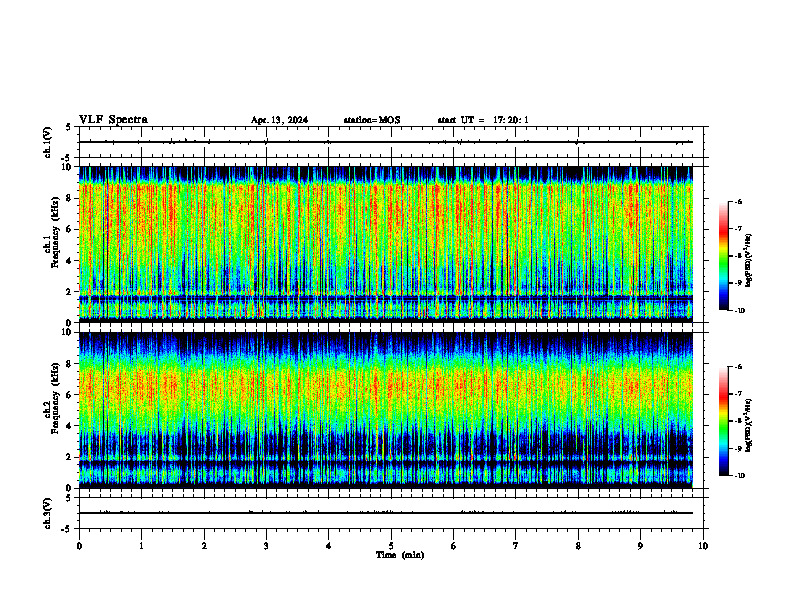792x612 pixels.
Task: Click the ch.2 frequency tick label "4"
Action: [70, 426]
